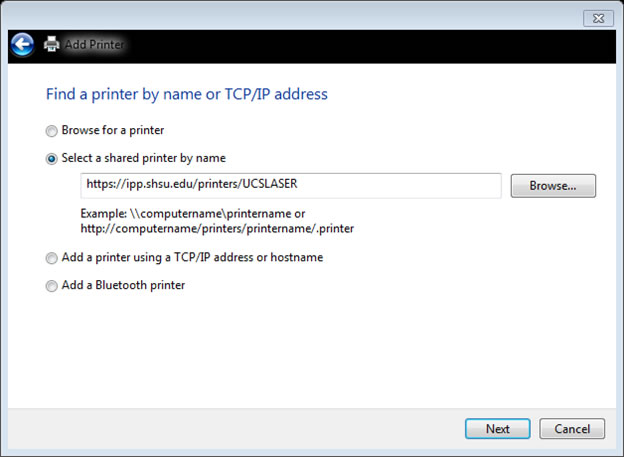The width and height of the screenshot is (624, 457).
Task: Select the TCP/IP address or hostname radio button
Action: 51,258
